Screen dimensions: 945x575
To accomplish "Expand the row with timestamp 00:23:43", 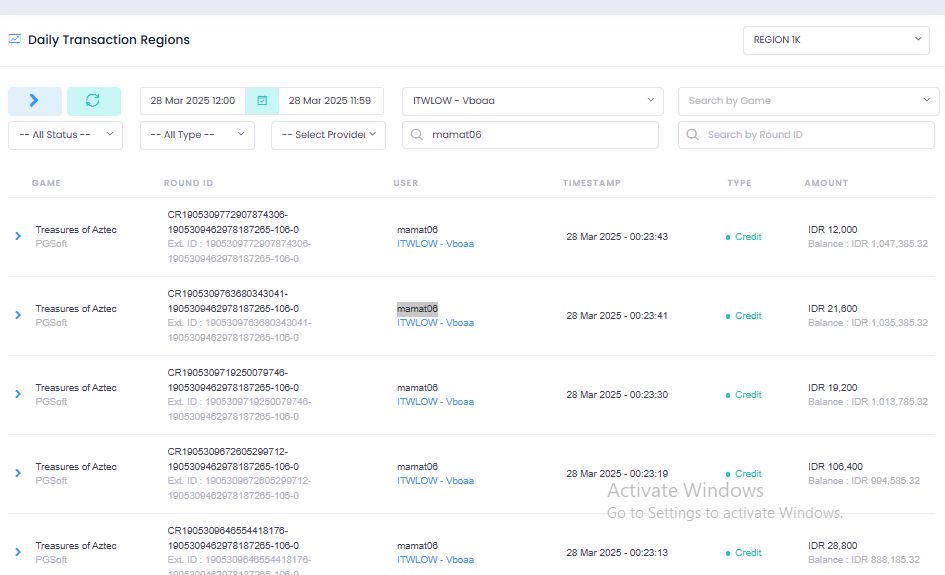I will (18, 236).
